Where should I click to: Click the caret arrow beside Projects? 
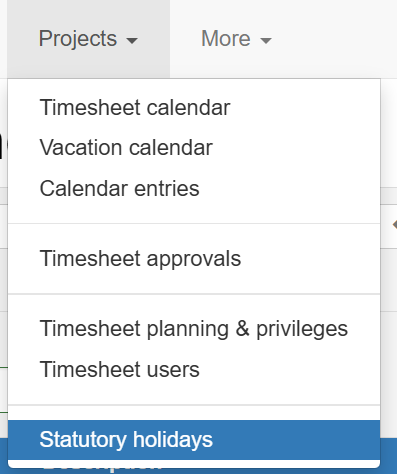[132, 41]
